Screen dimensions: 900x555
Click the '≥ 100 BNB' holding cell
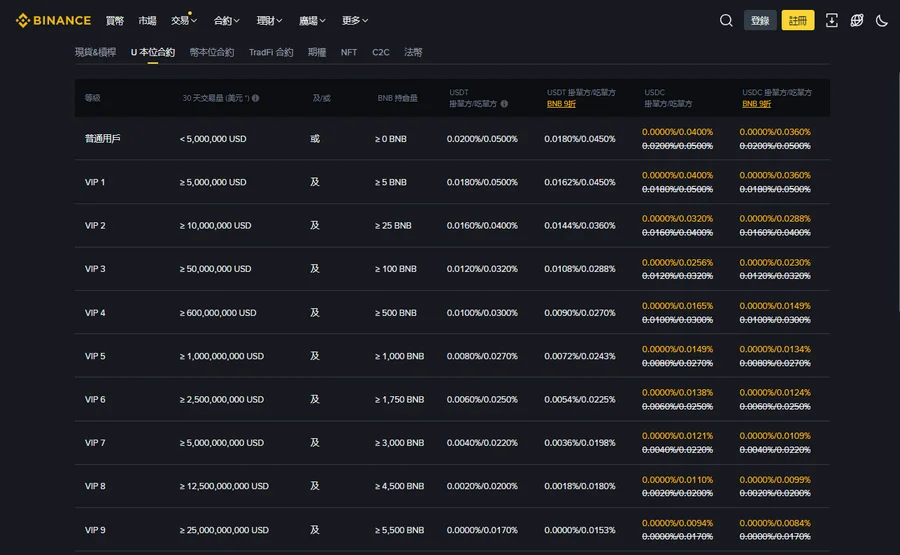click(396, 269)
